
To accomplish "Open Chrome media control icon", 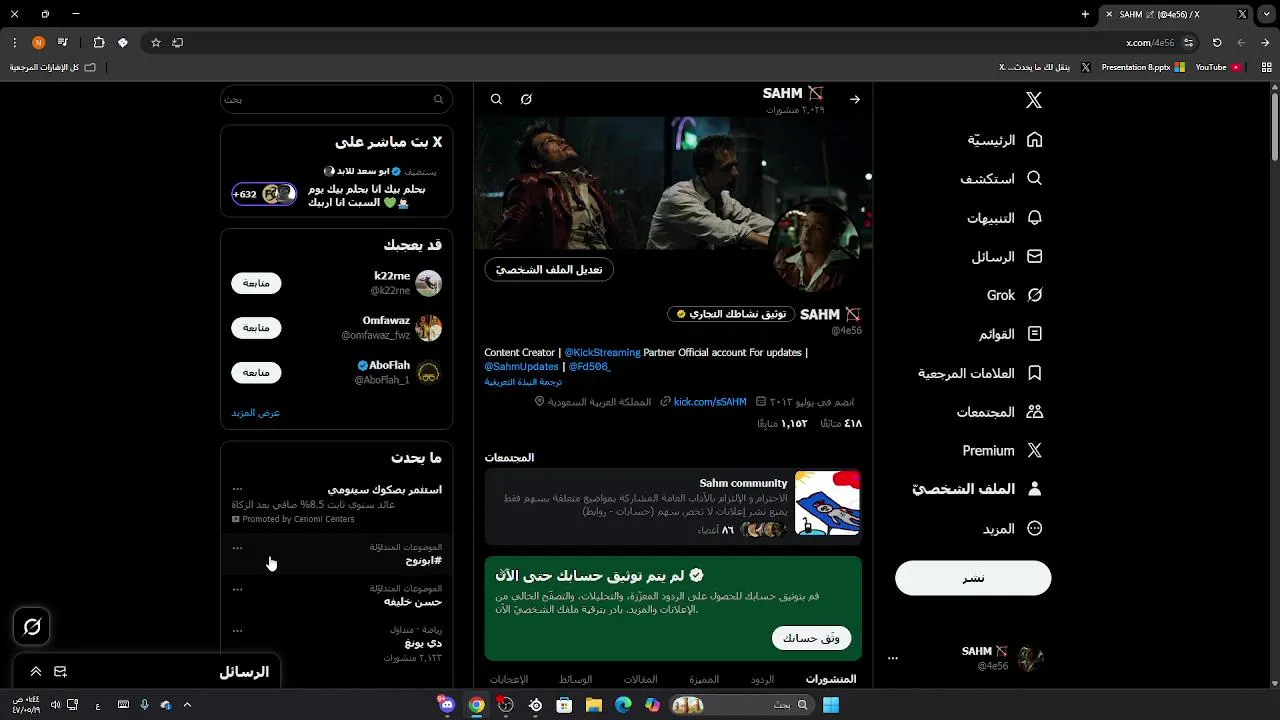I will coord(62,43).
